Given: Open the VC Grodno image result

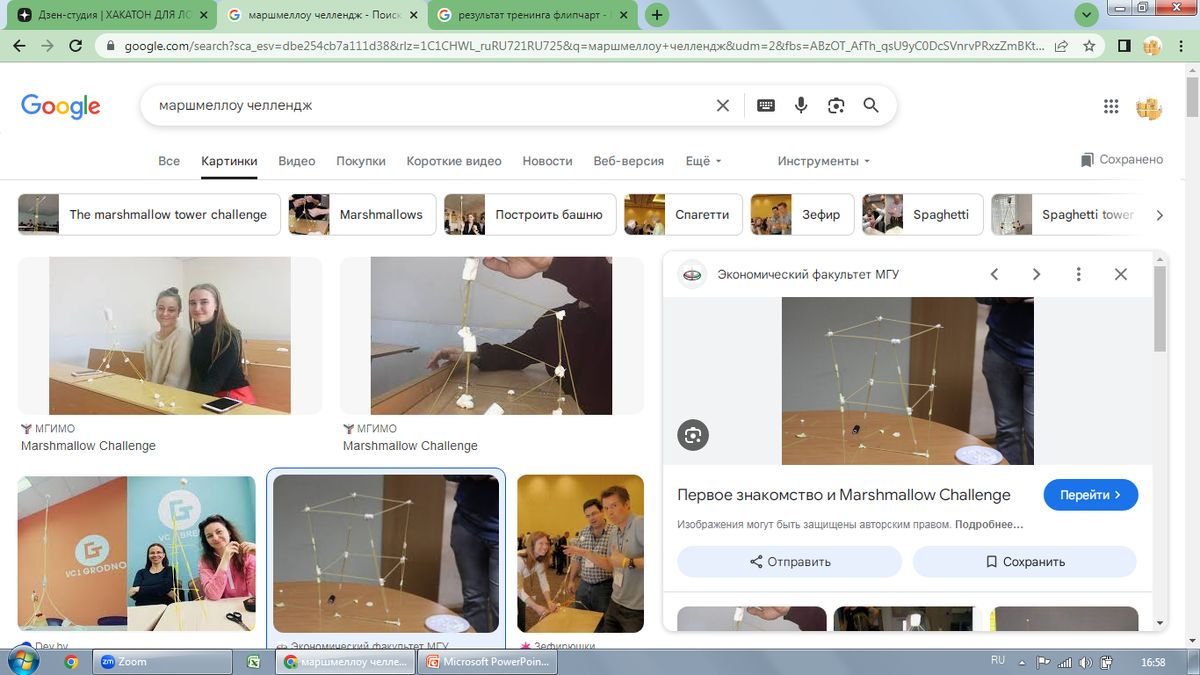Looking at the screenshot, I should click(x=137, y=553).
